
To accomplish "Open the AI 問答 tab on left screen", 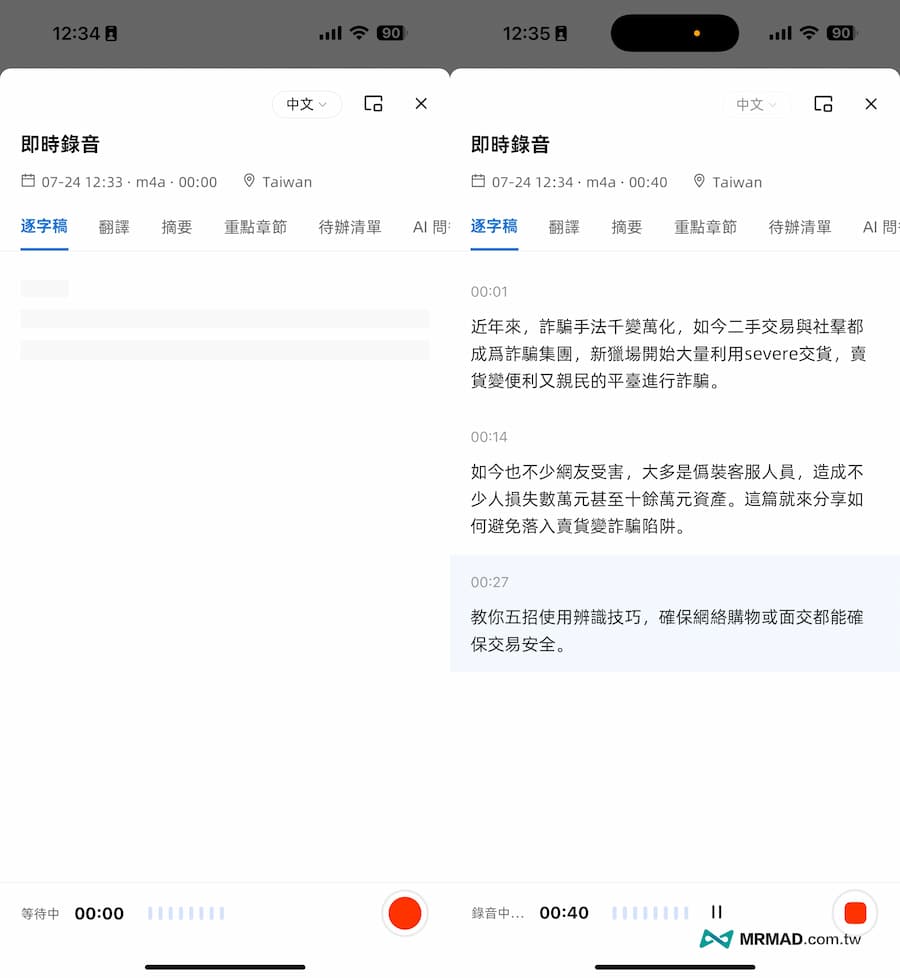I will point(431,227).
